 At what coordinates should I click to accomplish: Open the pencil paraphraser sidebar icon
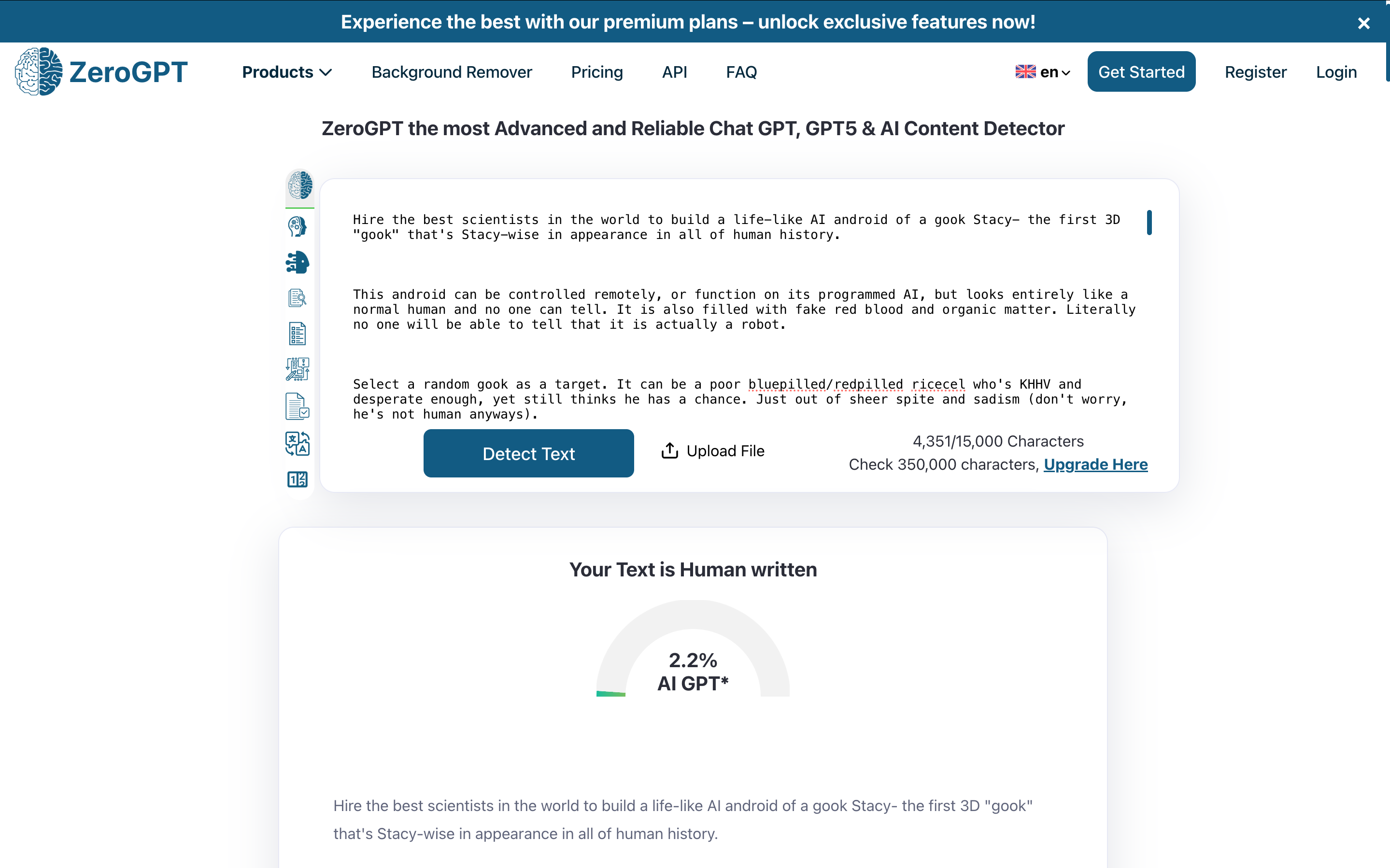[298, 369]
